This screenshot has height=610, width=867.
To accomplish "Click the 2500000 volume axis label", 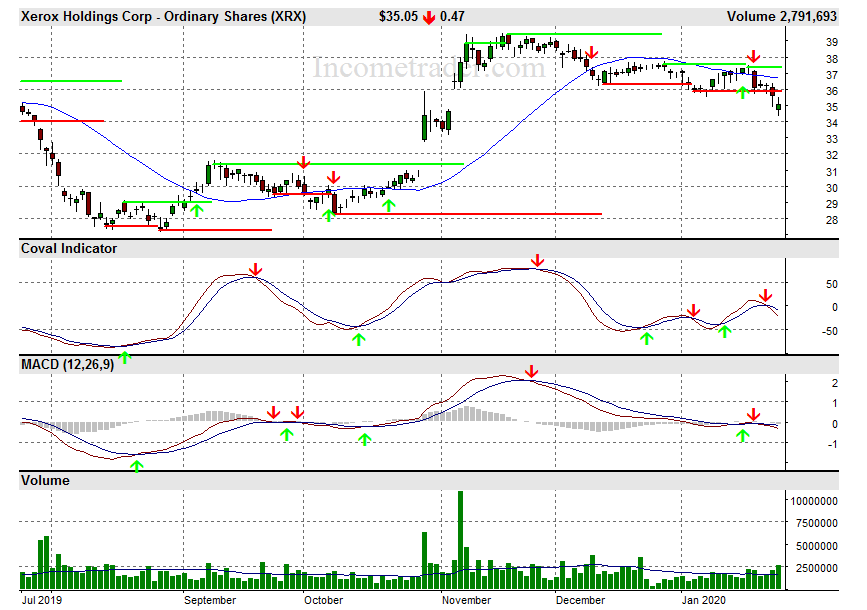I will click(x=817, y=568).
